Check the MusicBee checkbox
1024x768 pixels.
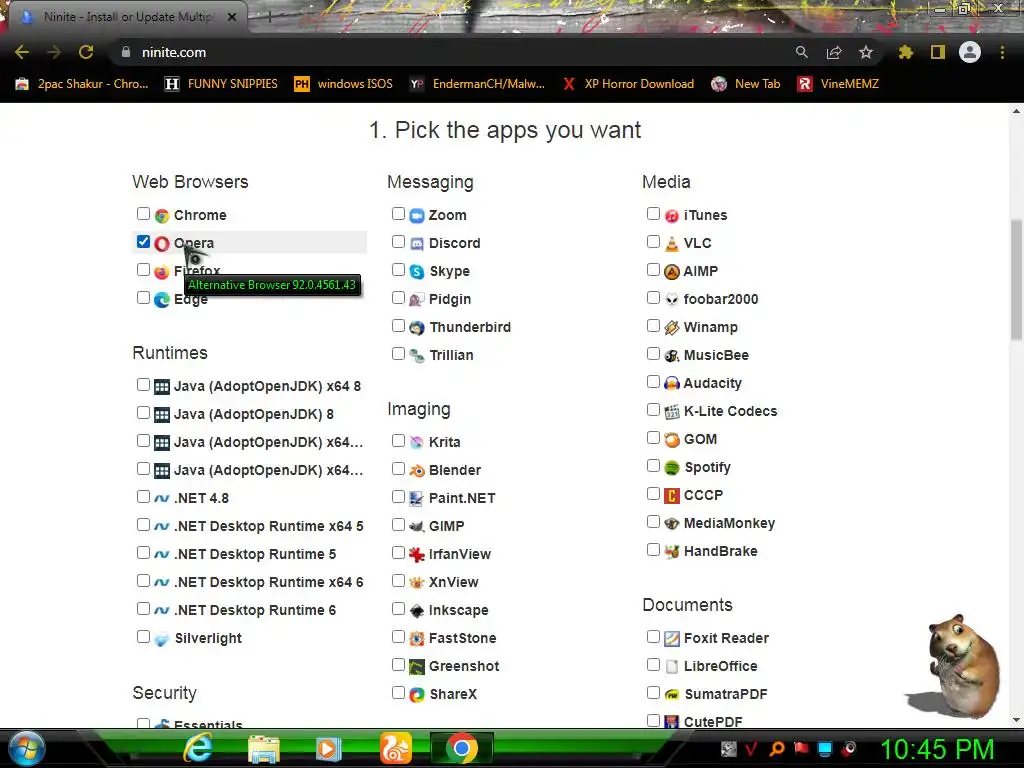(x=652, y=354)
